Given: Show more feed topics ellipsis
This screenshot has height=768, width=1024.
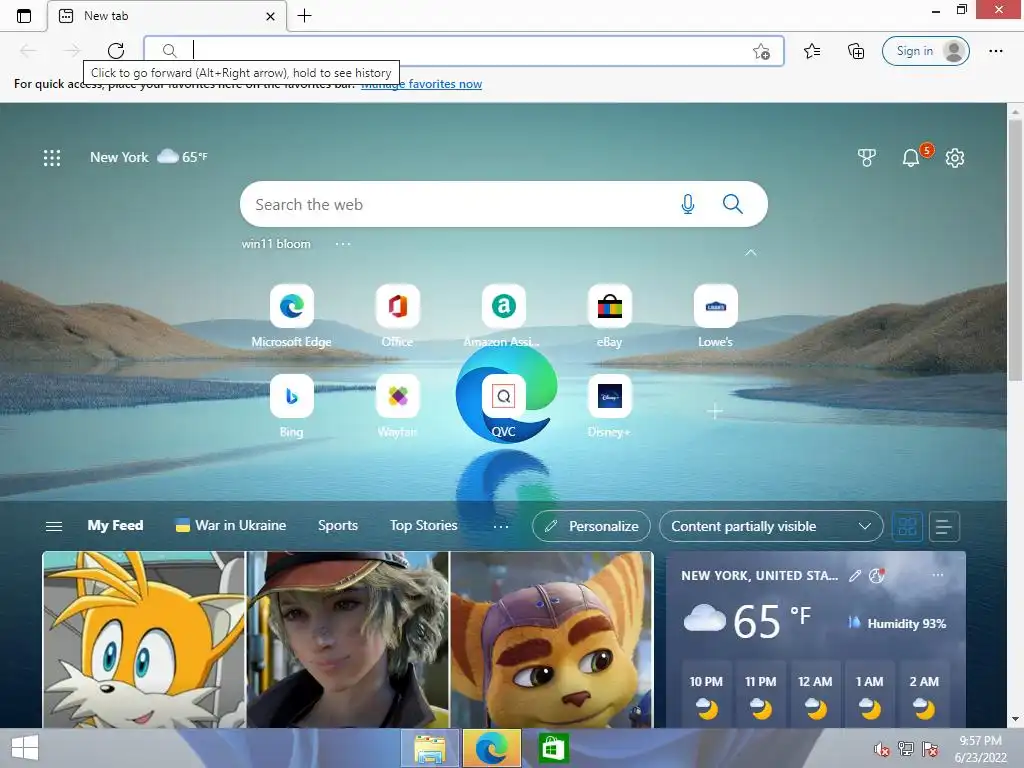Looking at the screenshot, I should tap(501, 526).
